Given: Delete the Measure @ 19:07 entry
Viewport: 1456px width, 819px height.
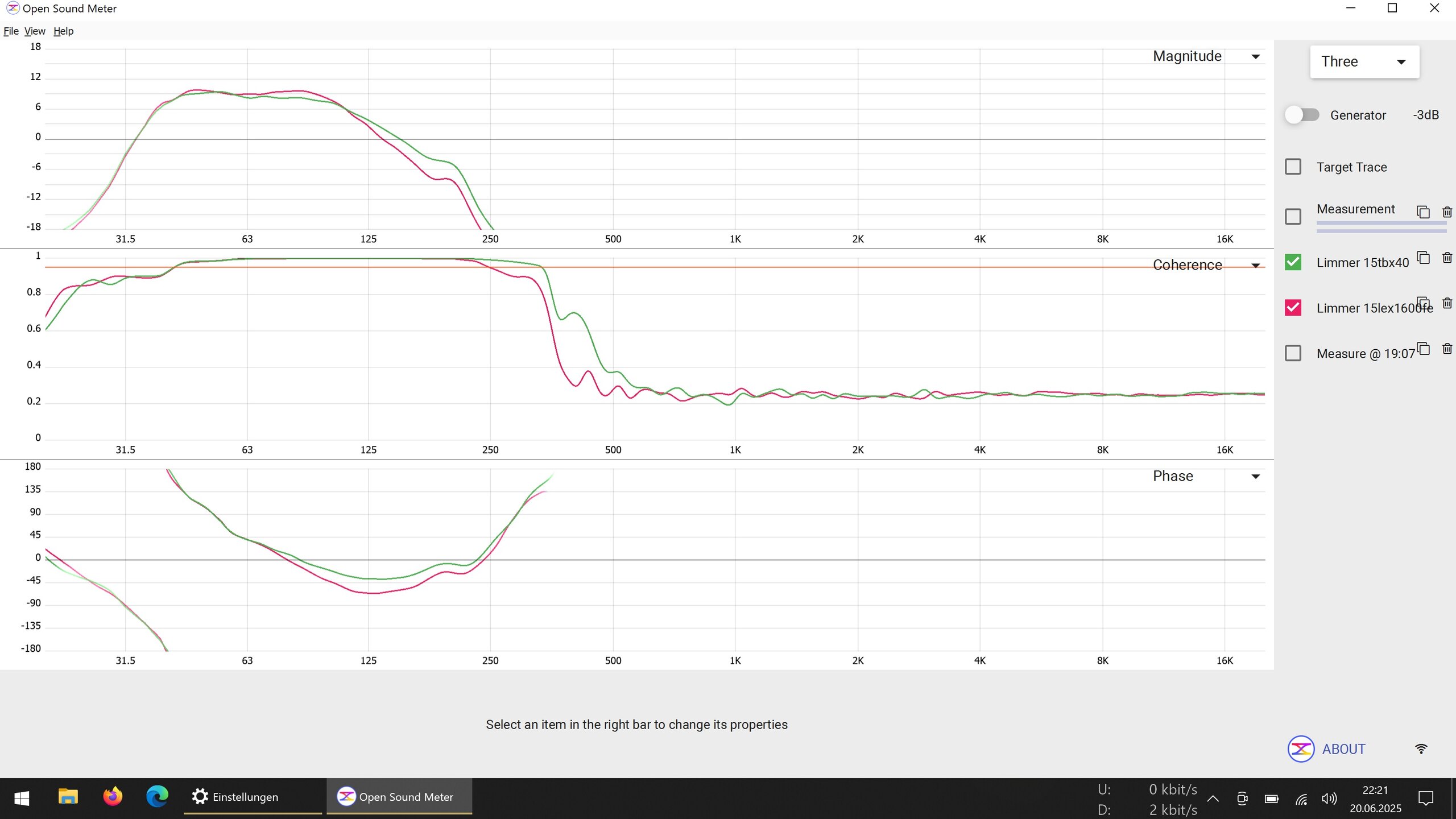Looking at the screenshot, I should point(1447,349).
